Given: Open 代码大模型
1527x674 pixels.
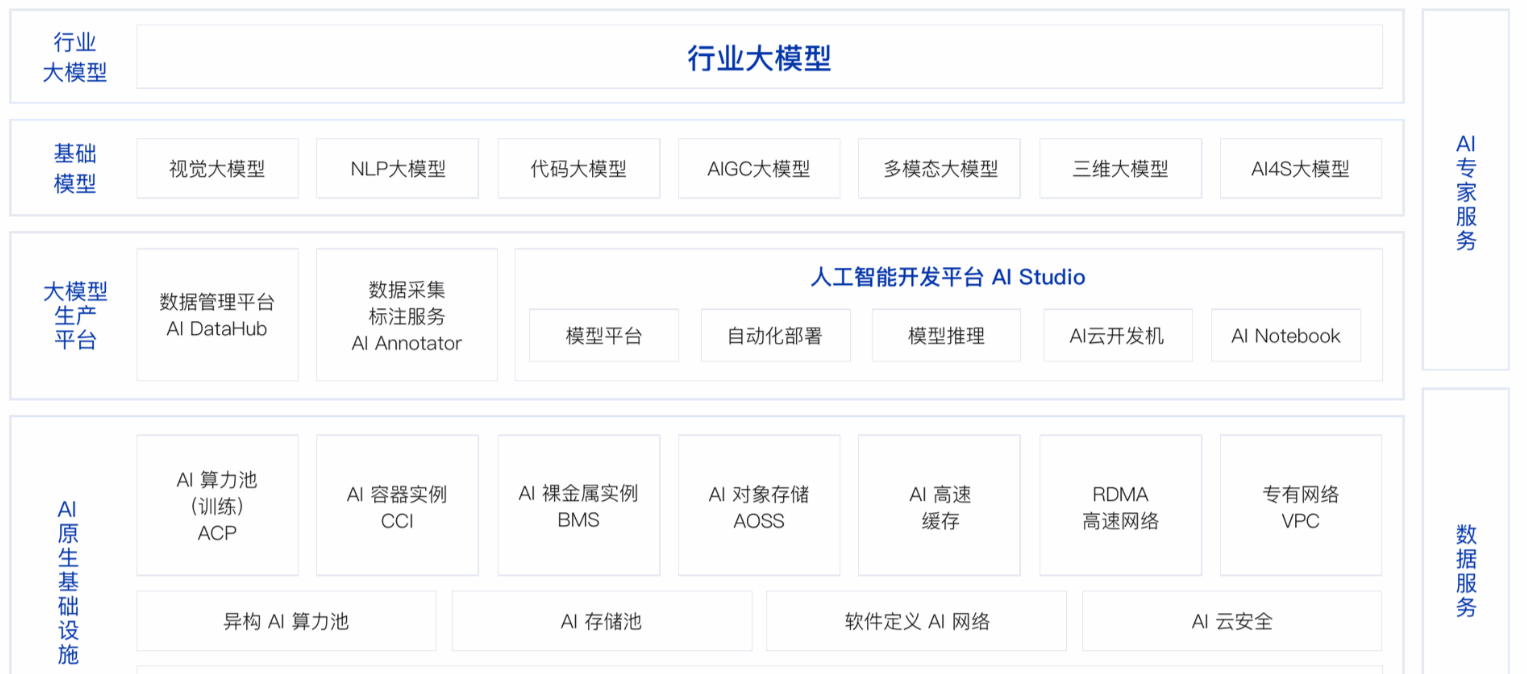Looking at the screenshot, I should pyautogui.click(x=578, y=168).
